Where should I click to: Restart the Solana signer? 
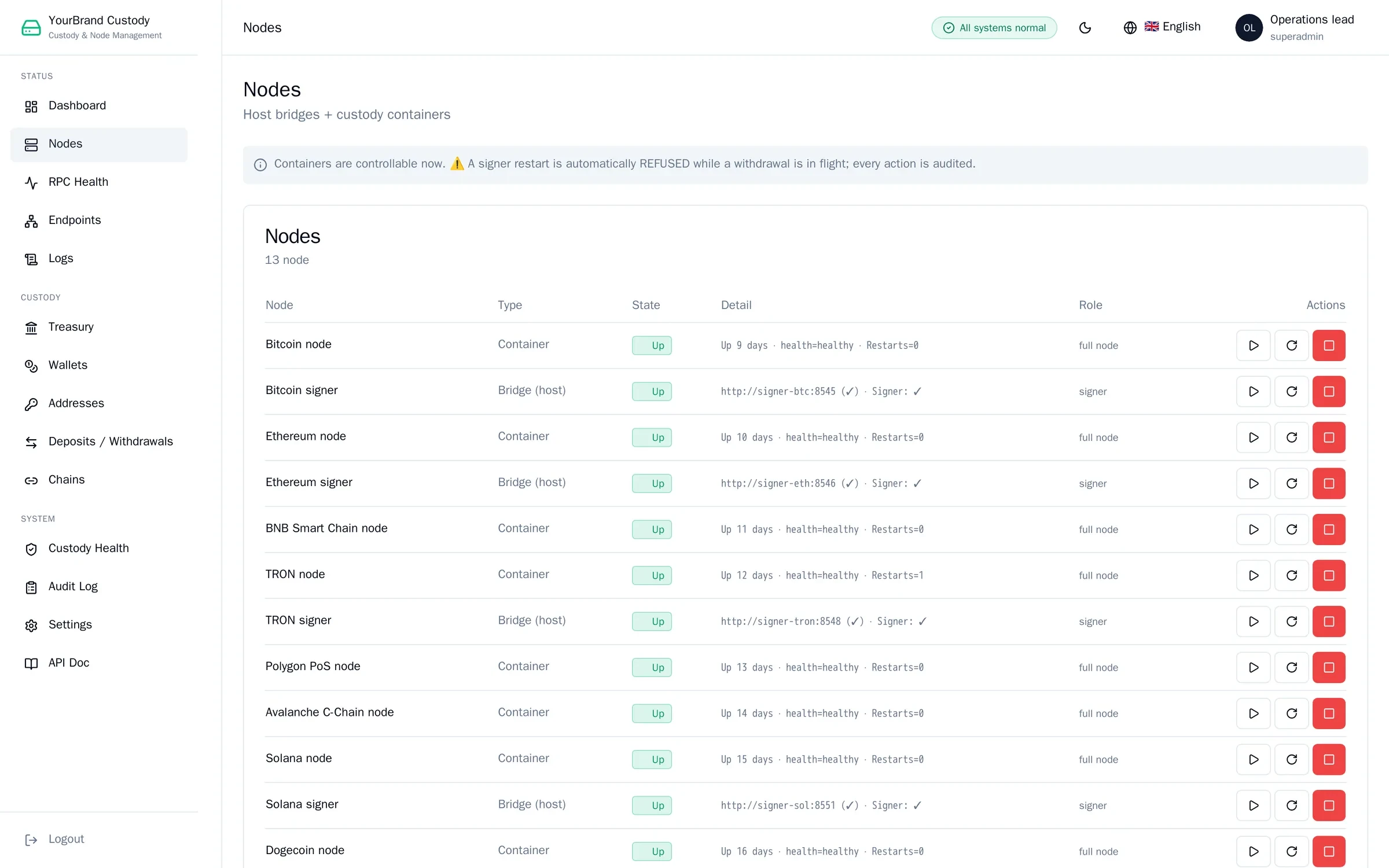pyautogui.click(x=1291, y=806)
